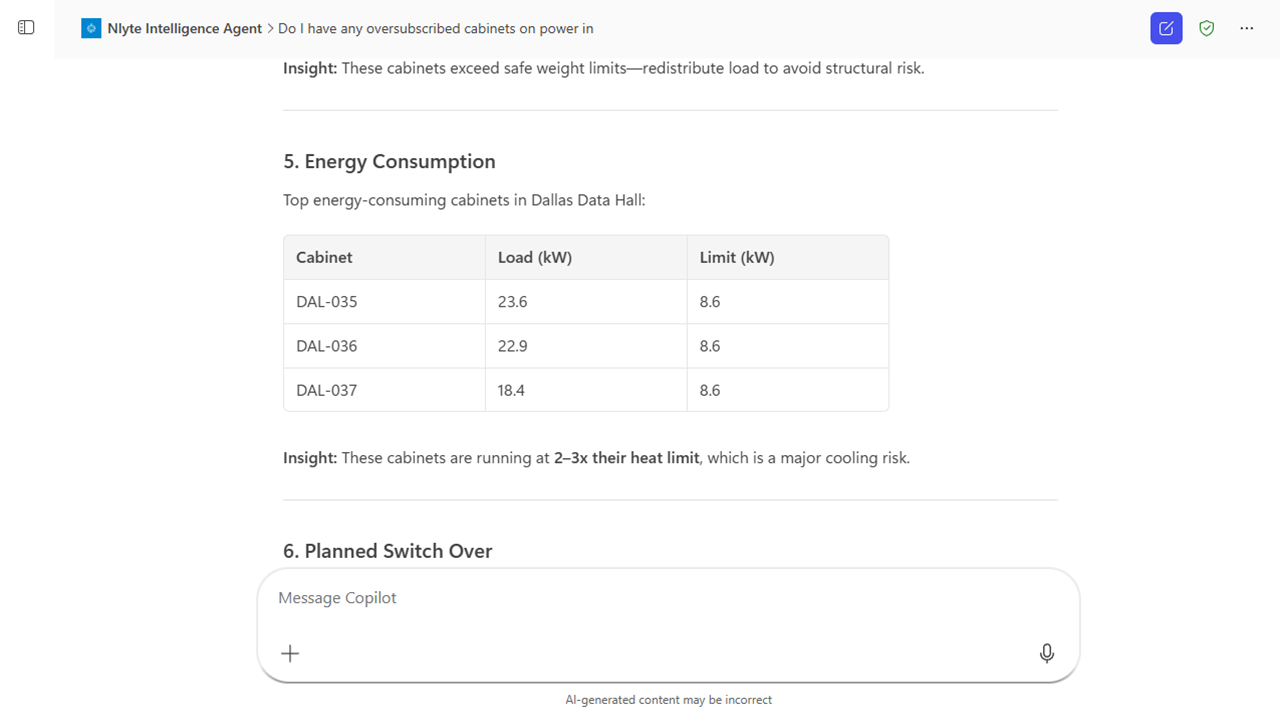This screenshot has width=1280, height=720.
Task: Activate the microphone voice input
Action: coord(1047,653)
